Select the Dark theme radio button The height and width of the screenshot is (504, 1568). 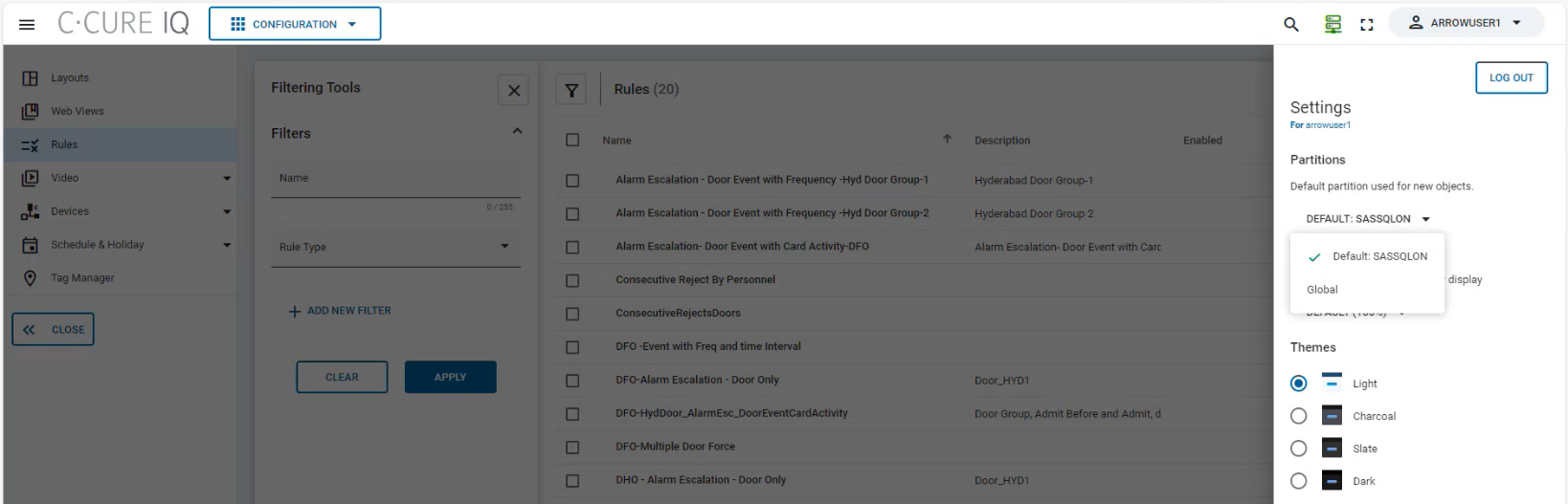[1298, 481]
